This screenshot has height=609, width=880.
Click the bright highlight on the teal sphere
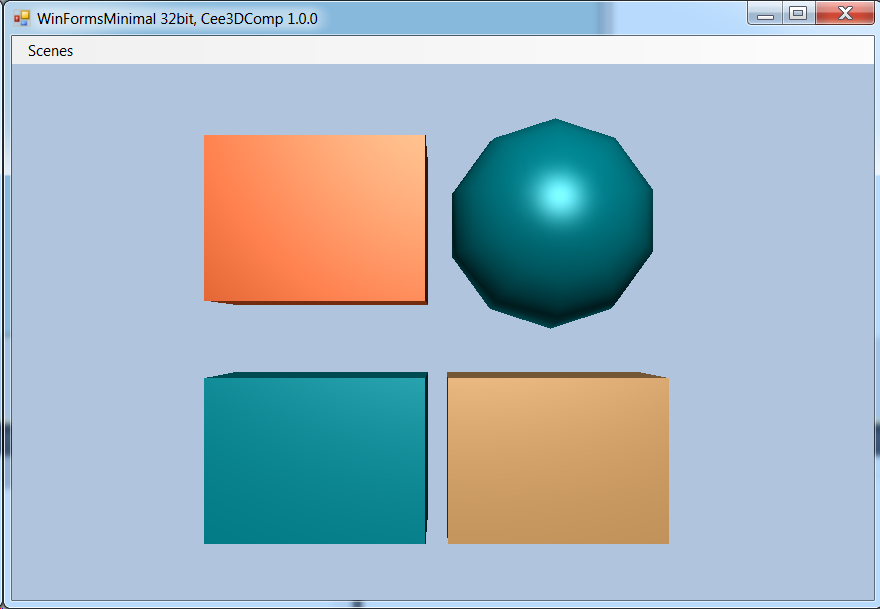(x=558, y=193)
